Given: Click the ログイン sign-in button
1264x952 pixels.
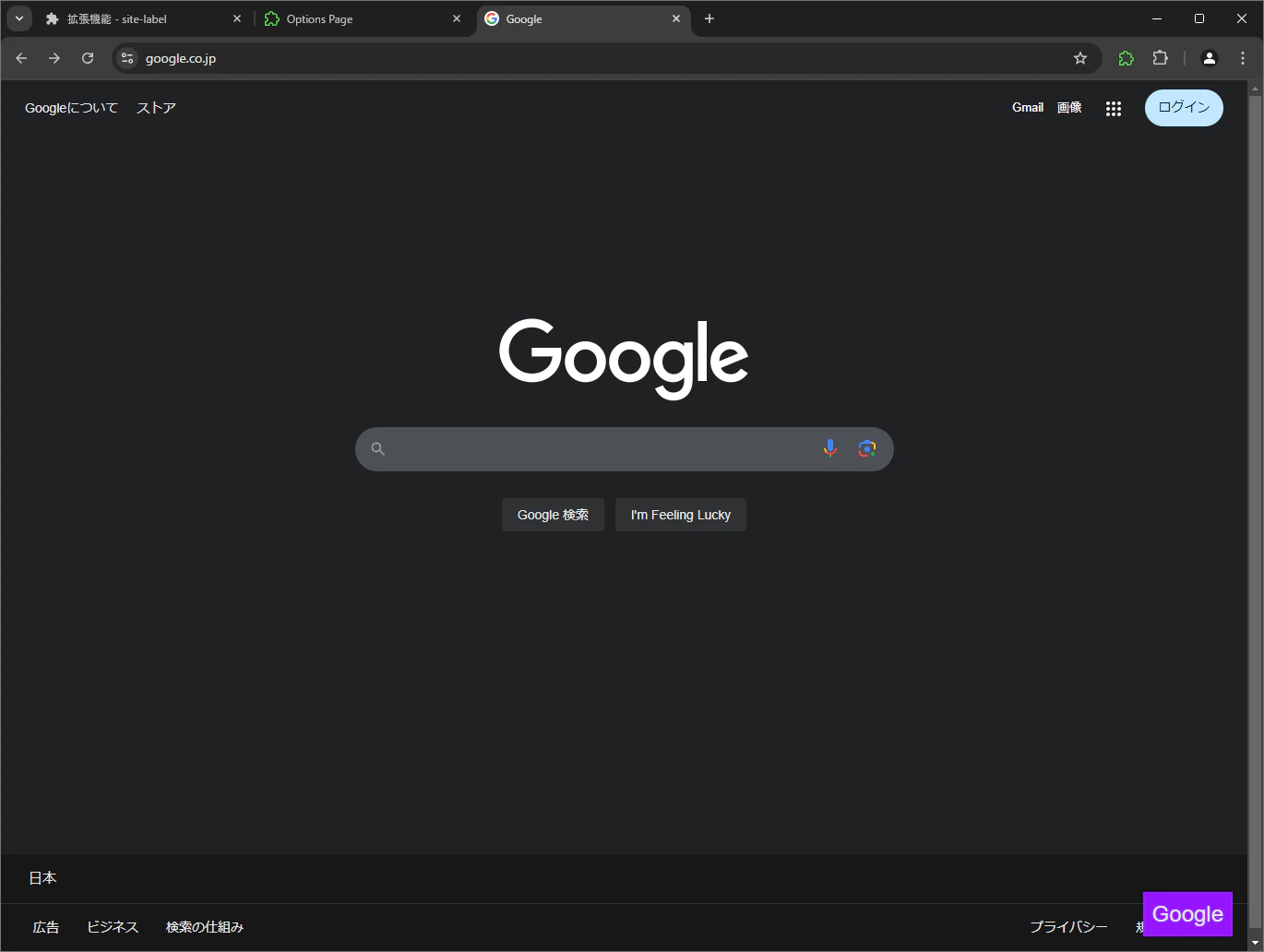Looking at the screenshot, I should pyautogui.click(x=1184, y=108).
